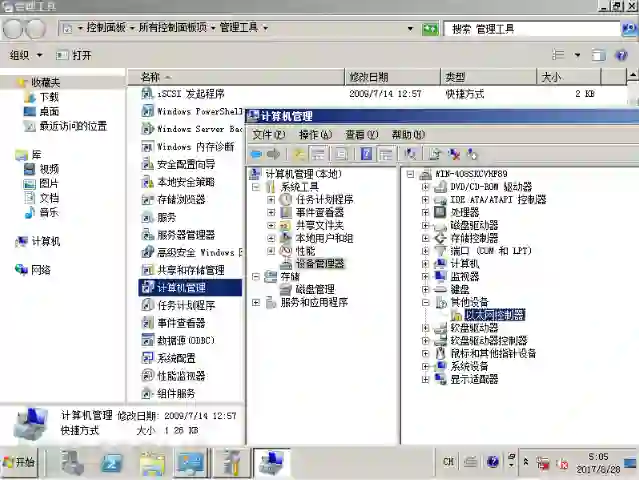The image size is (639, 480).
Task: Click the Update Driver Software toolbar icon
Action: pyautogui.click(x=435, y=154)
